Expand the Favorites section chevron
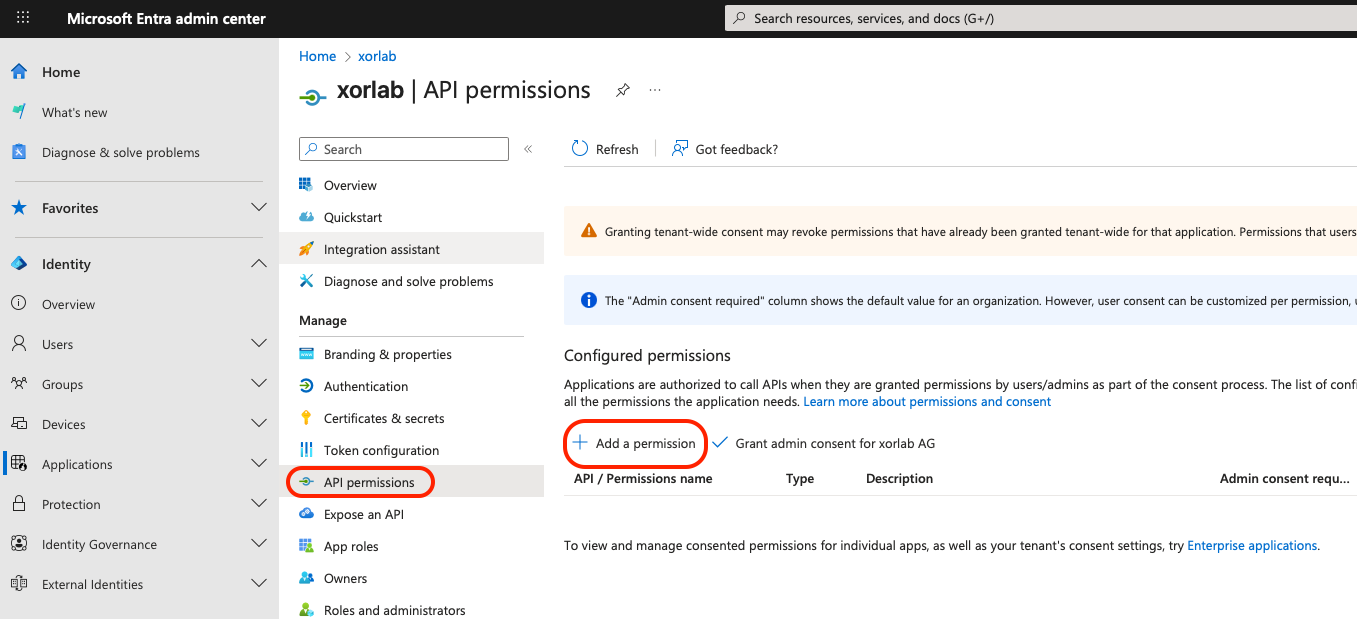Image resolution: width=1357 pixels, height=619 pixels. [x=258, y=208]
